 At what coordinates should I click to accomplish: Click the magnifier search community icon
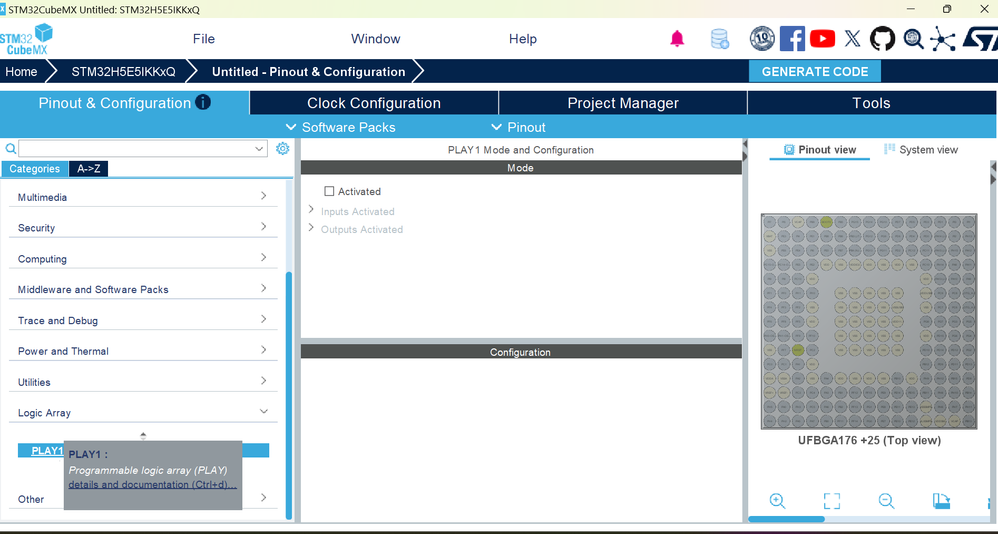(913, 39)
